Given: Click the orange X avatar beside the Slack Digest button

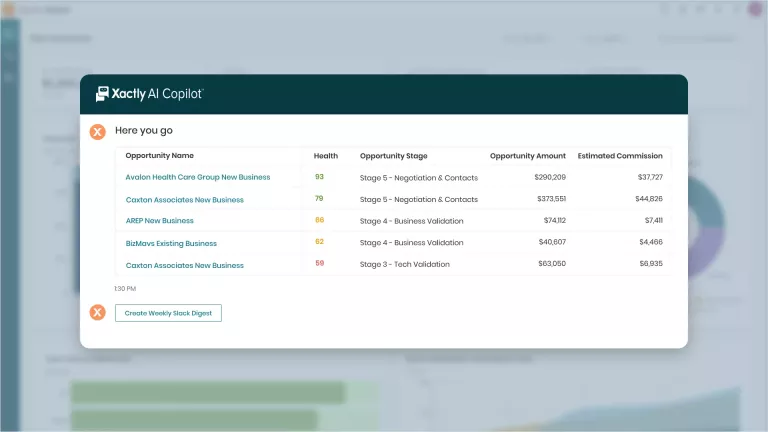Looking at the screenshot, I should coord(97,312).
